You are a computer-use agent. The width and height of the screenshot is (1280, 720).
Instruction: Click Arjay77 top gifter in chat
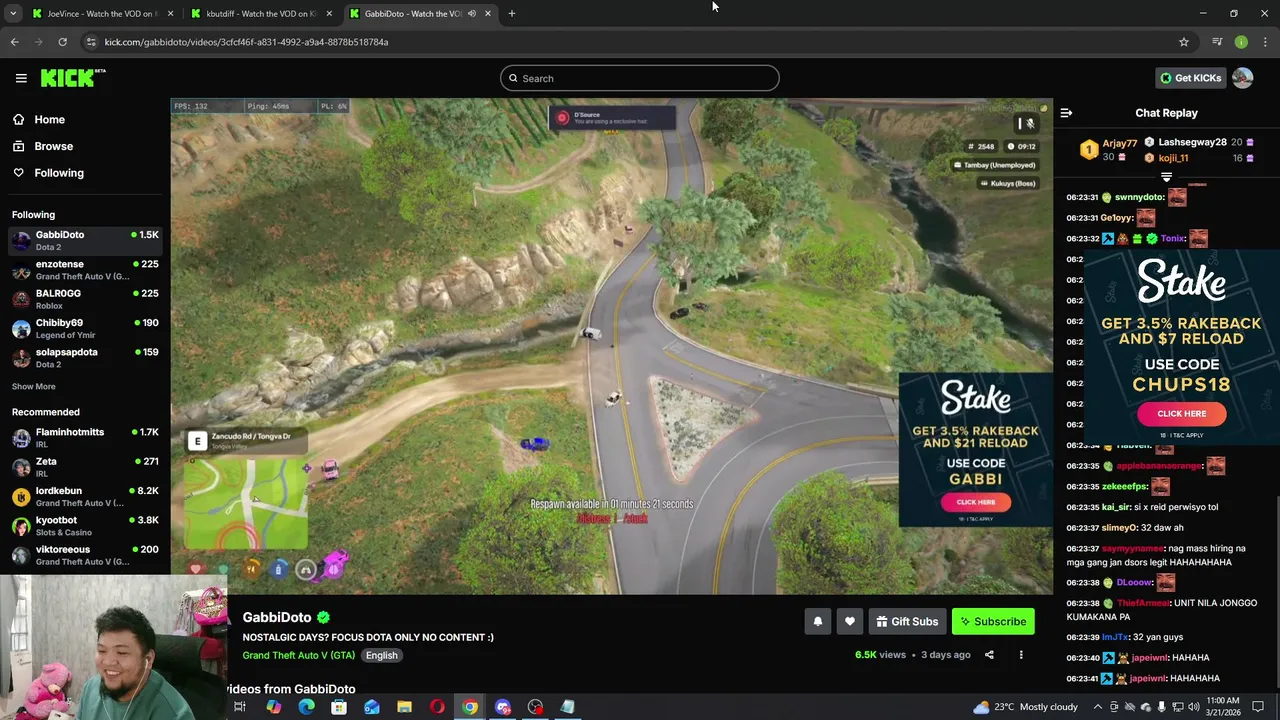click(1119, 143)
